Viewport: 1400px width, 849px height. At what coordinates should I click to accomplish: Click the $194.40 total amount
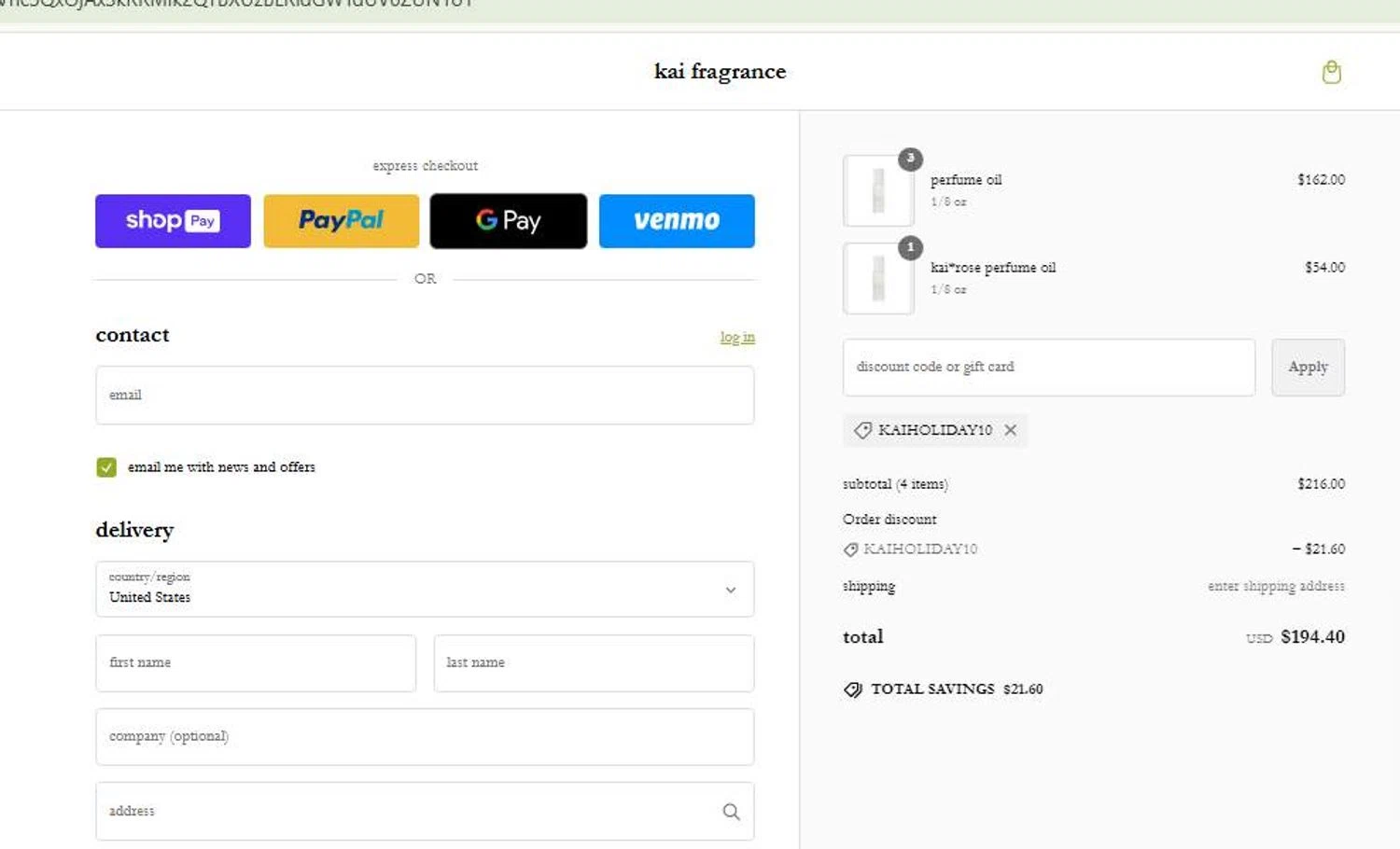[1312, 637]
